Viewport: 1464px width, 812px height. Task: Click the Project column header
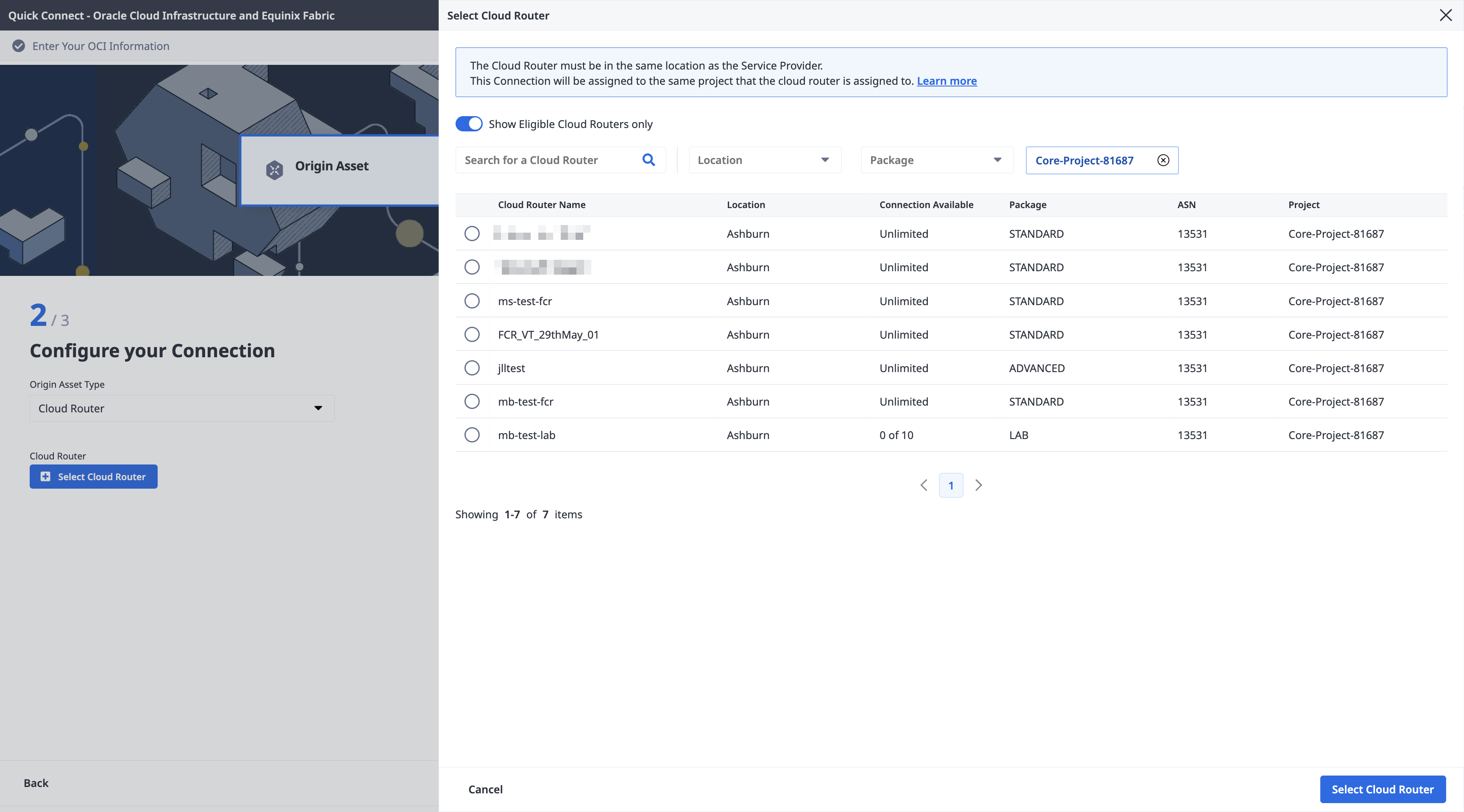coord(1304,205)
